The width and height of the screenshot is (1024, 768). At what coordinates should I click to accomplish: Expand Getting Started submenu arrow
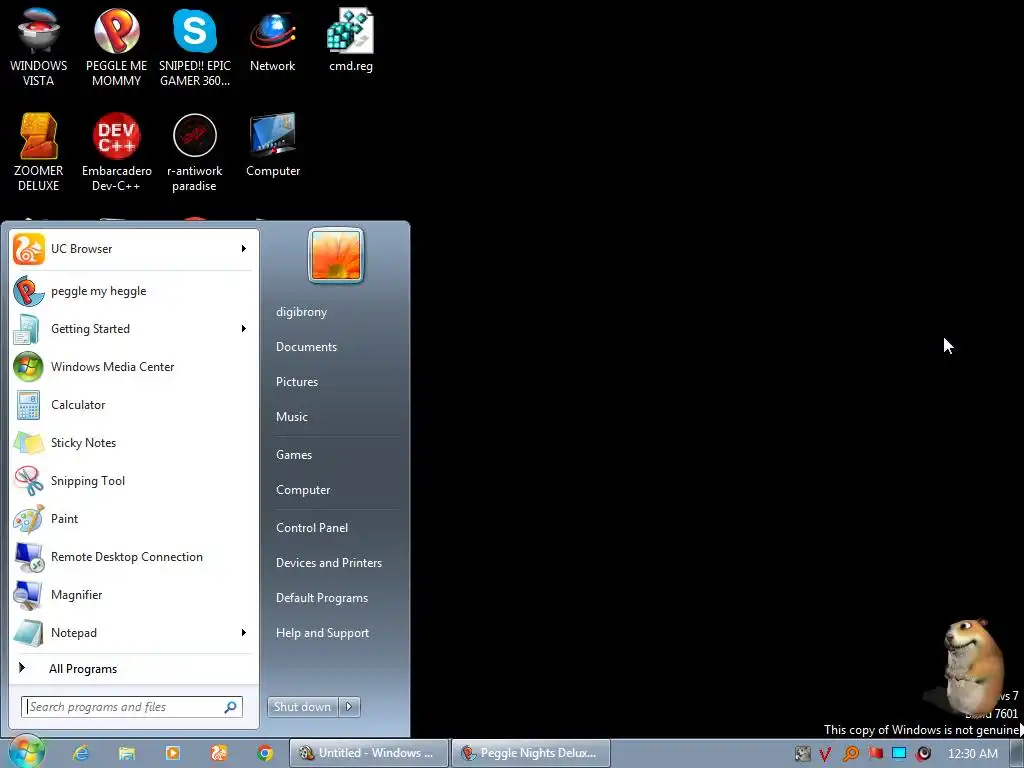(244, 328)
